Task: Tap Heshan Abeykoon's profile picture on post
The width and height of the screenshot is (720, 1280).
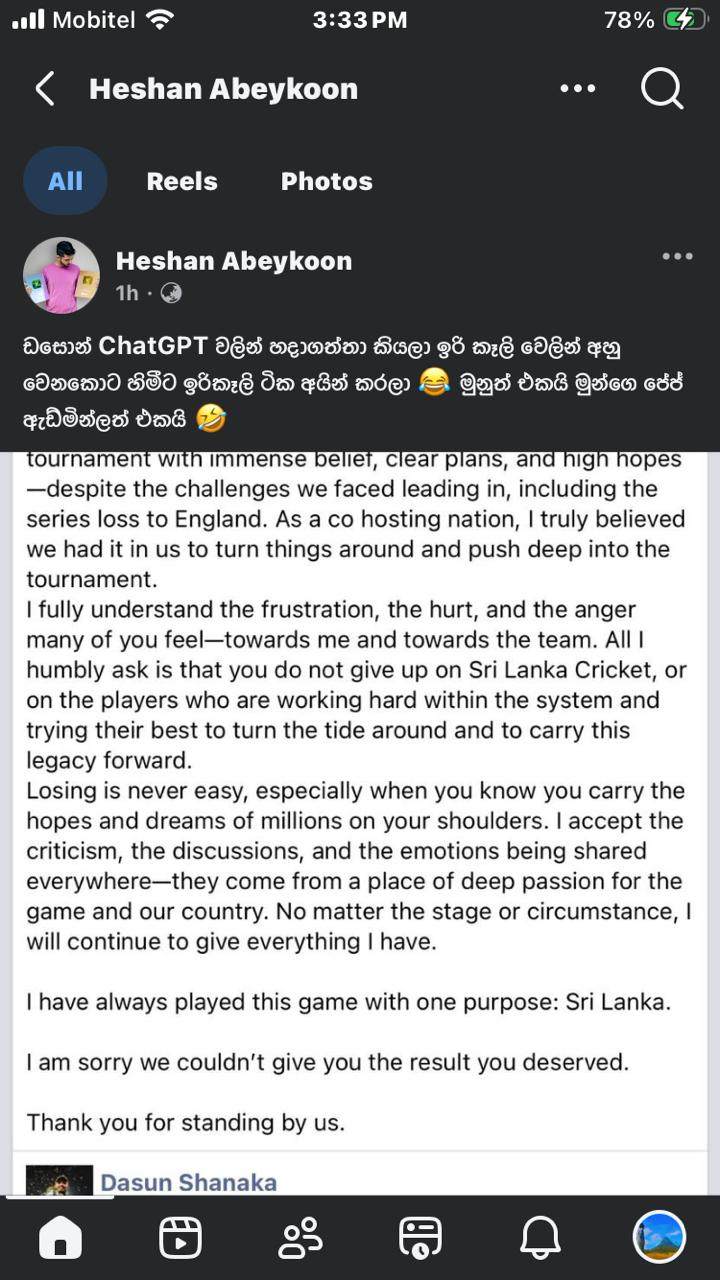Action: [61, 275]
